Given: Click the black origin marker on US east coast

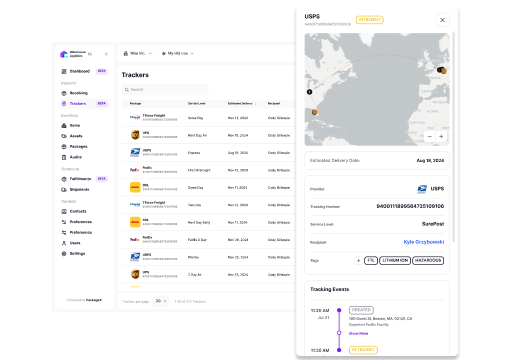Looking at the screenshot, I should pos(309,92).
